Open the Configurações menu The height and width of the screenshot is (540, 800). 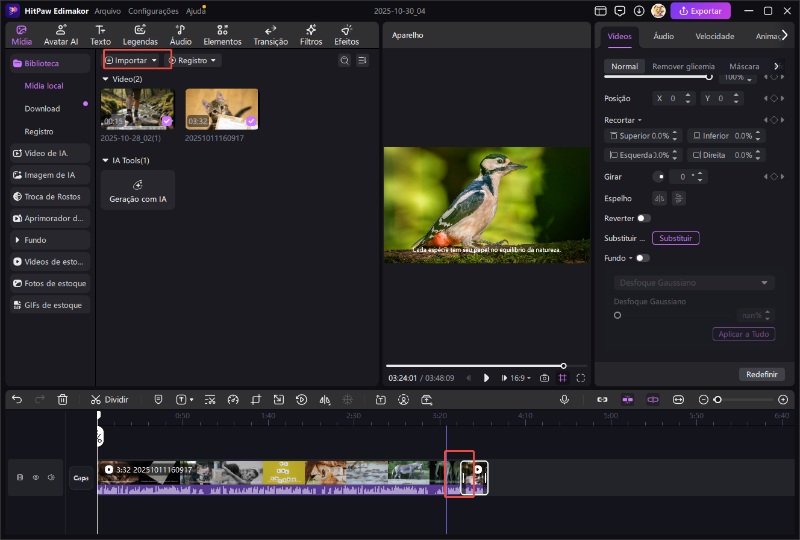pos(153,10)
